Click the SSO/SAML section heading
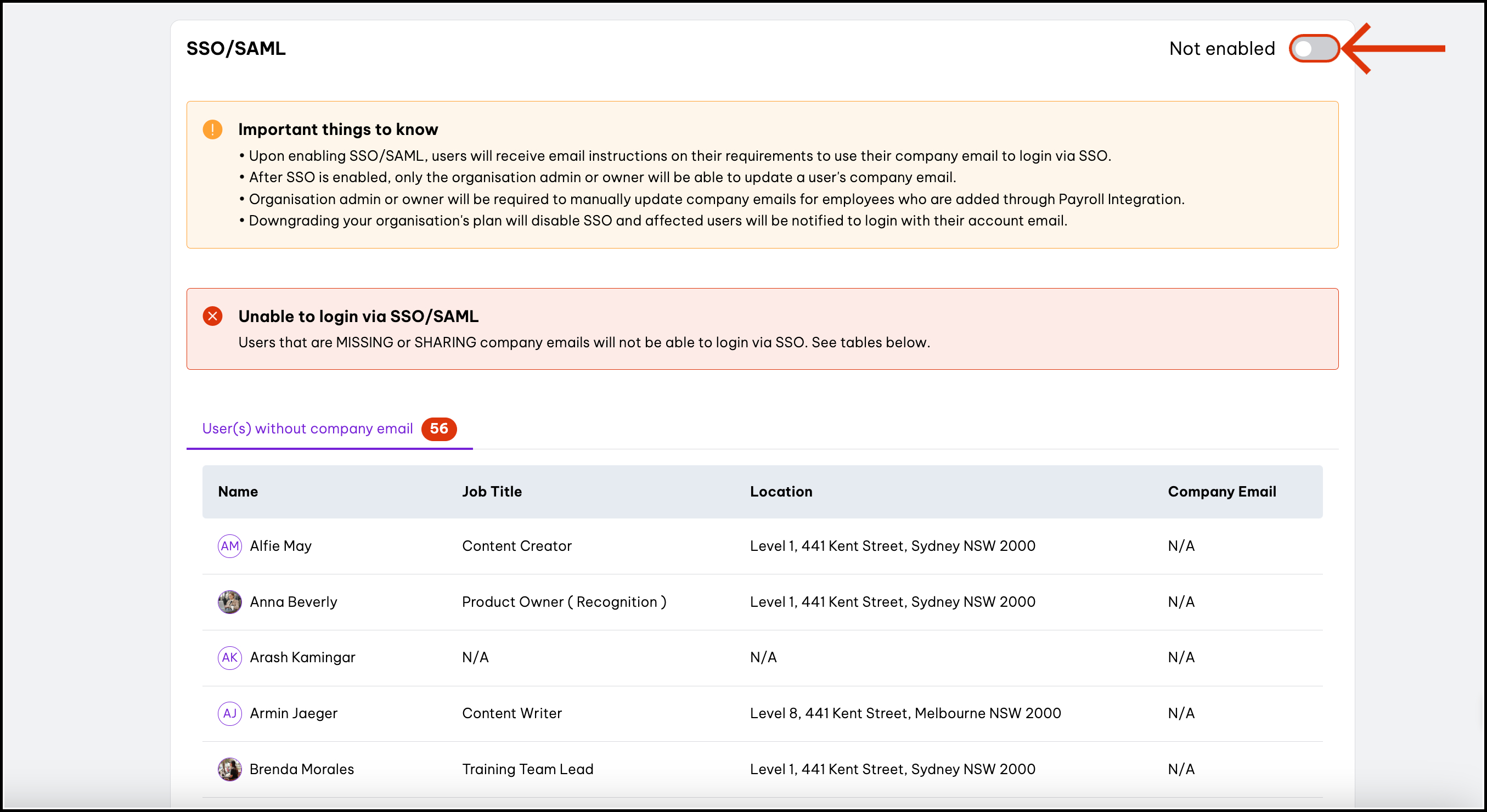 tap(235, 48)
